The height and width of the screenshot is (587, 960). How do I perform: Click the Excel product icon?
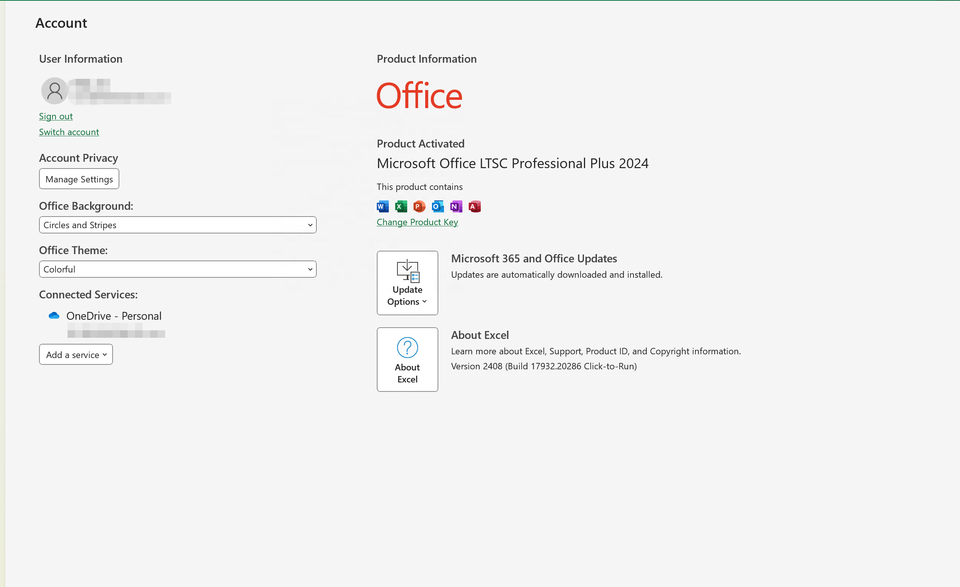(x=401, y=206)
